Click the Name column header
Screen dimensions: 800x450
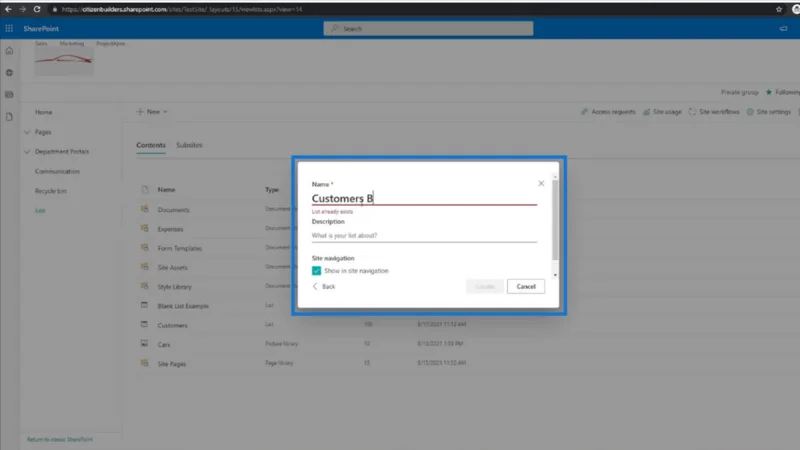click(x=166, y=190)
